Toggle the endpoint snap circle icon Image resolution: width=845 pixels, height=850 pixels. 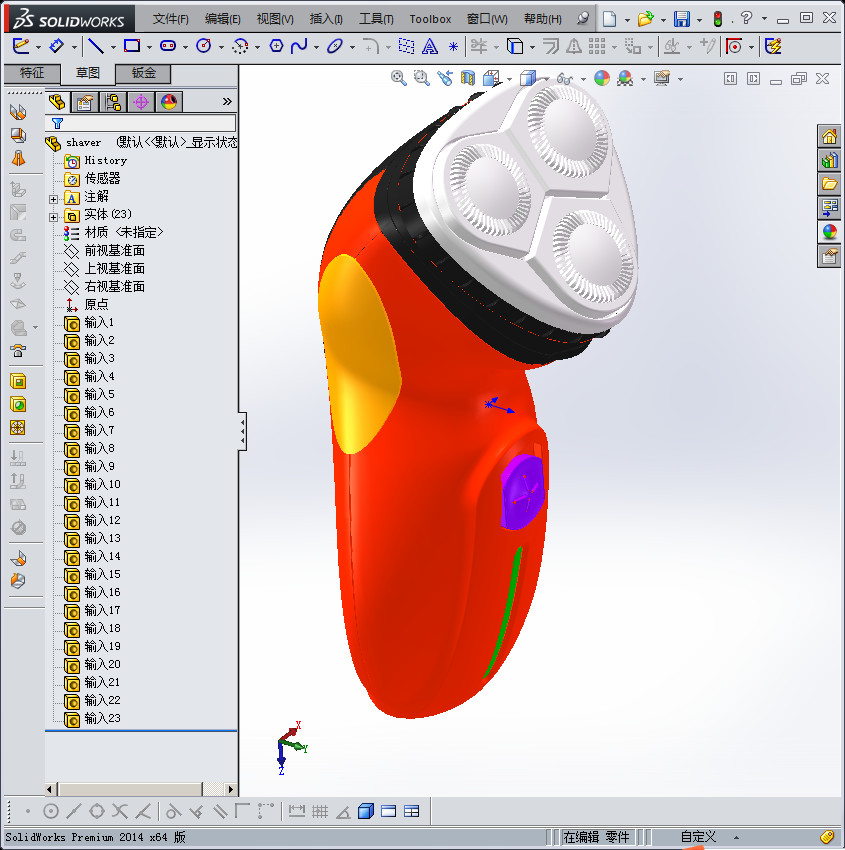click(50, 812)
